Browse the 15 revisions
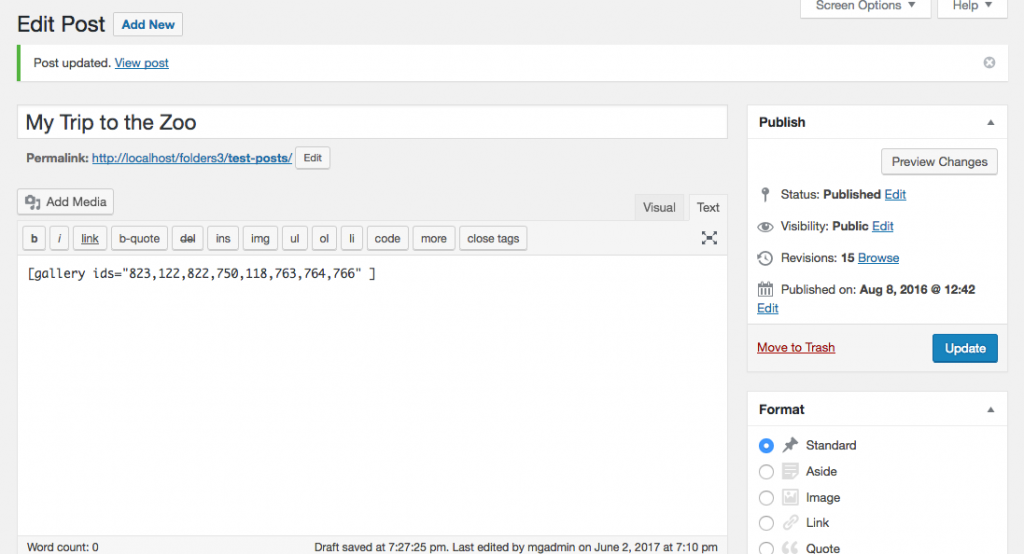Screen dimensions: 1024x554 point(878,258)
